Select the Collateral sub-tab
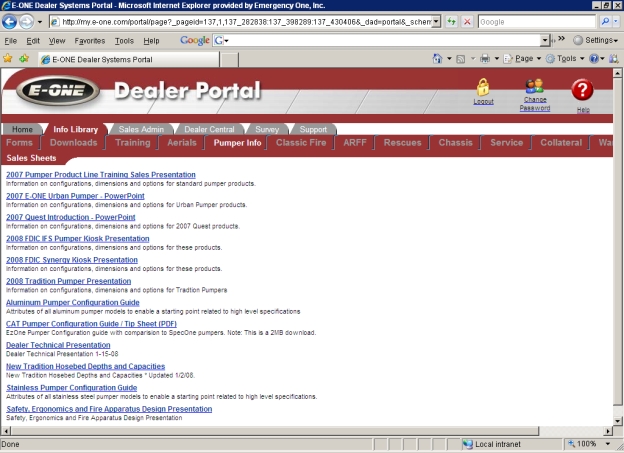 (561, 143)
